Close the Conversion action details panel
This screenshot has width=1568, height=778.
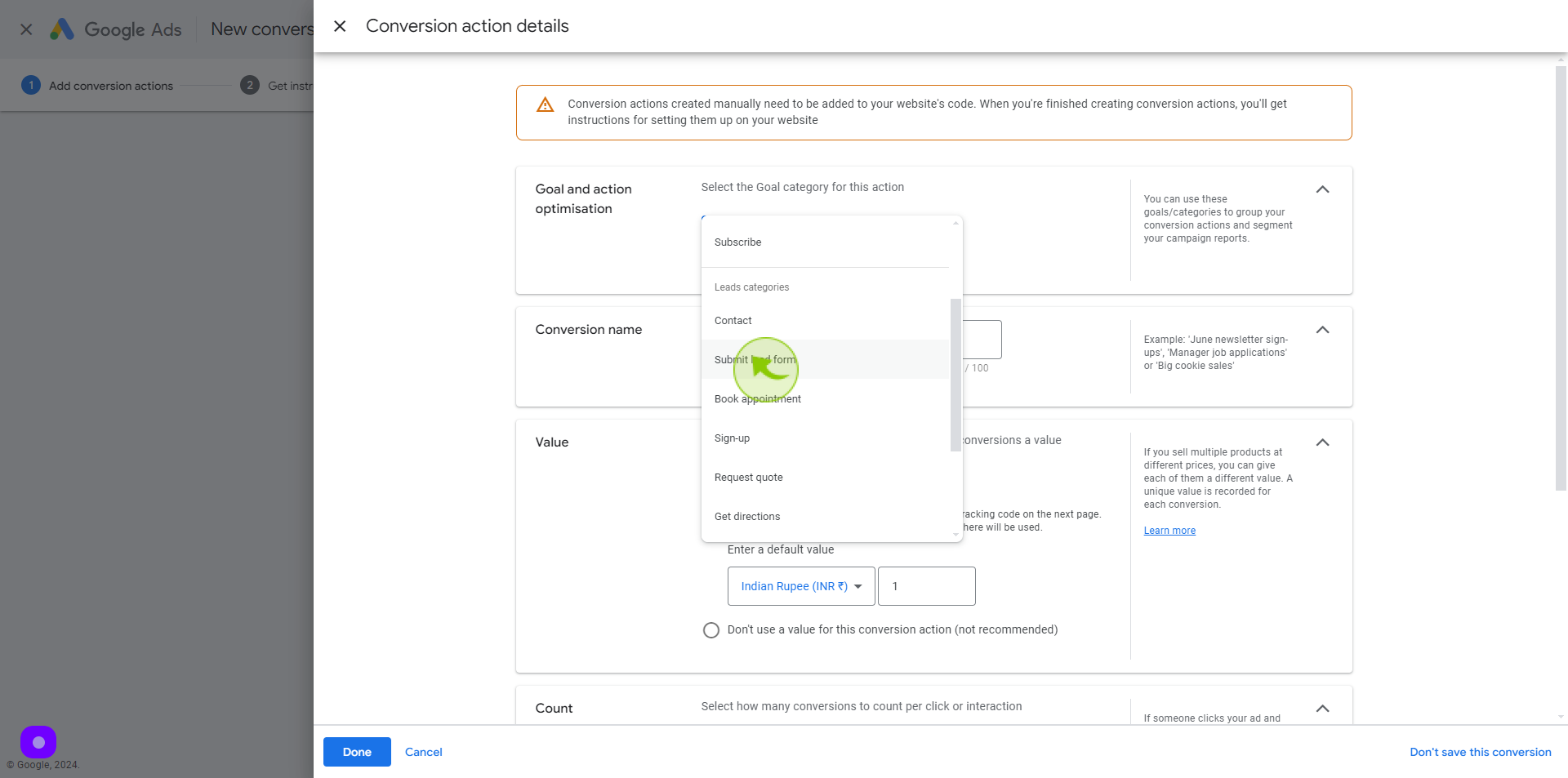click(340, 26)
